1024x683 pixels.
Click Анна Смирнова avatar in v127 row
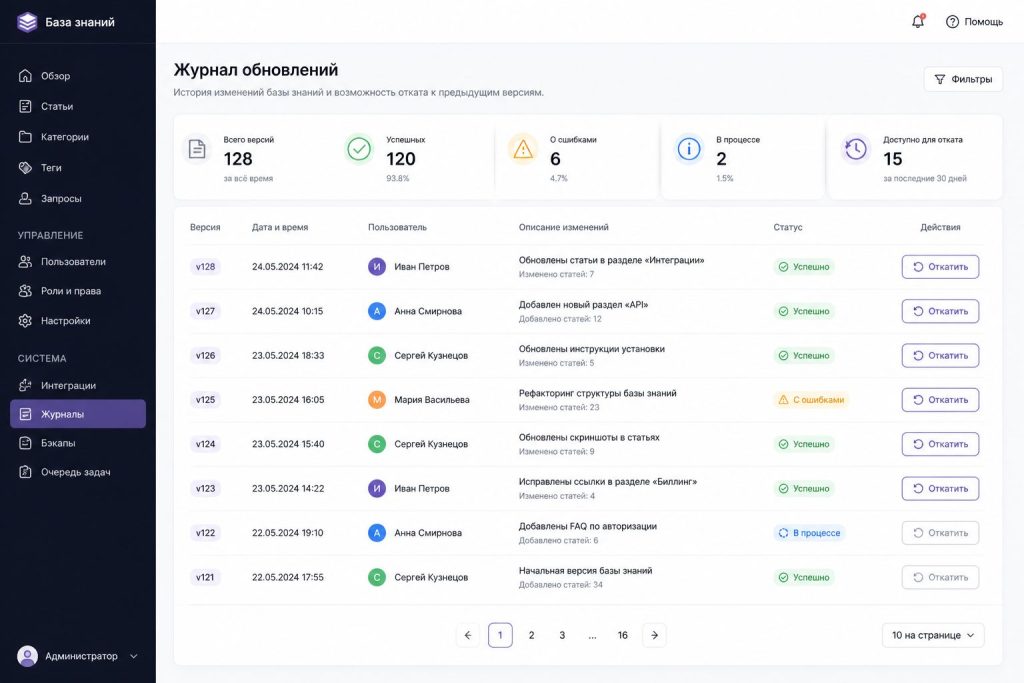tap(377, 311)
